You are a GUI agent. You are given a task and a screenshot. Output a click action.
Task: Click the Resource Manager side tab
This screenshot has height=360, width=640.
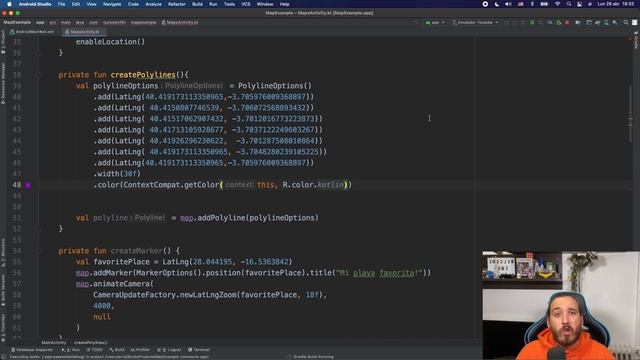pos(3,82)
